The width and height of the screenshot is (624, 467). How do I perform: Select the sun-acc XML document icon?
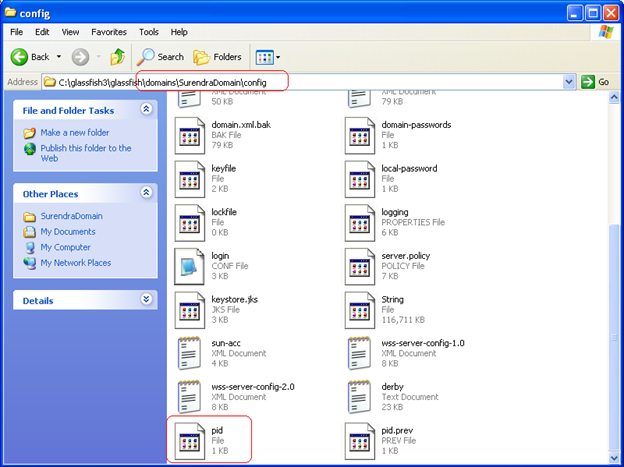(189, 354)
